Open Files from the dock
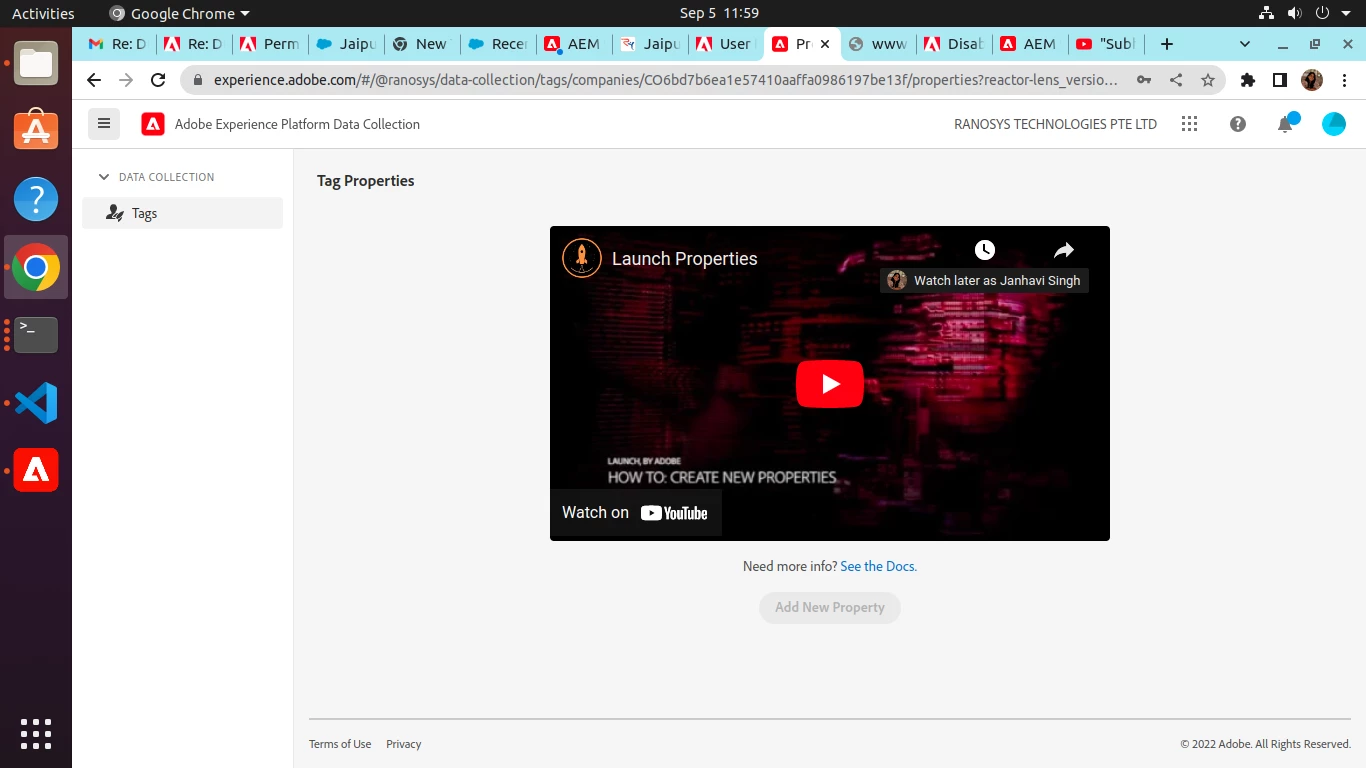Viewport: 1366px width, 768px height. point(36,64)
